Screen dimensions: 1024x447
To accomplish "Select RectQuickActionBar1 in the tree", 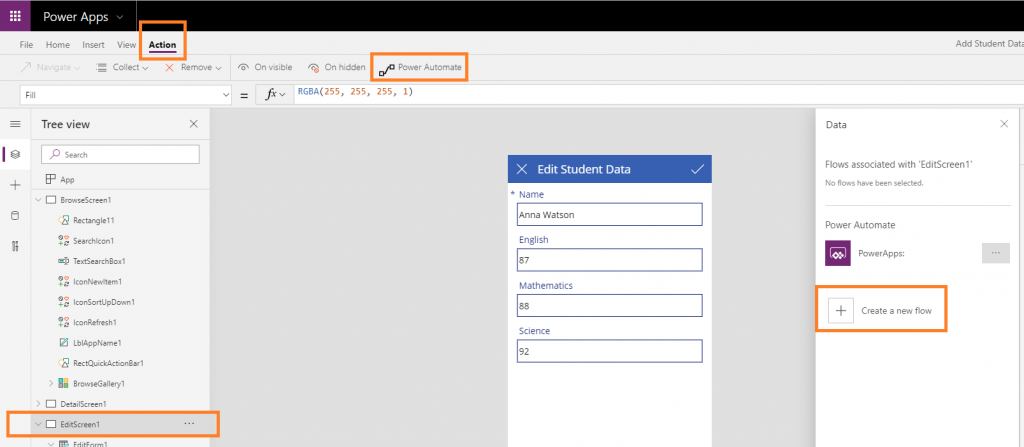I will (x=108, y=363).
